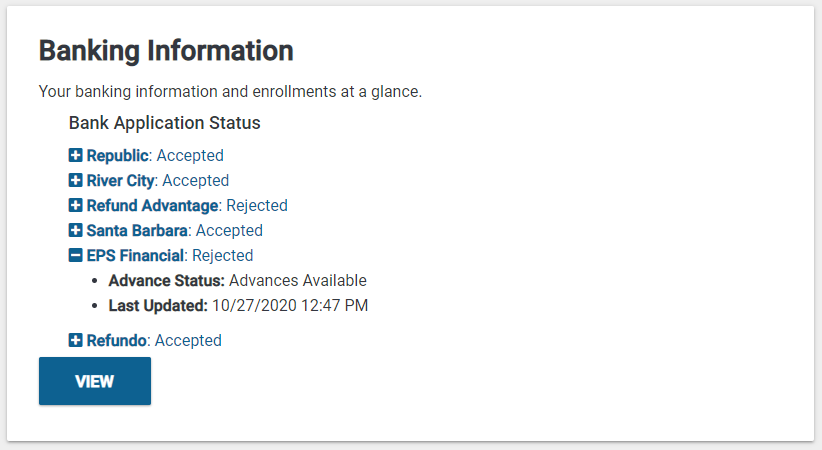Click the Last Updated date text

pyautogui.click(x=290, y=306)
